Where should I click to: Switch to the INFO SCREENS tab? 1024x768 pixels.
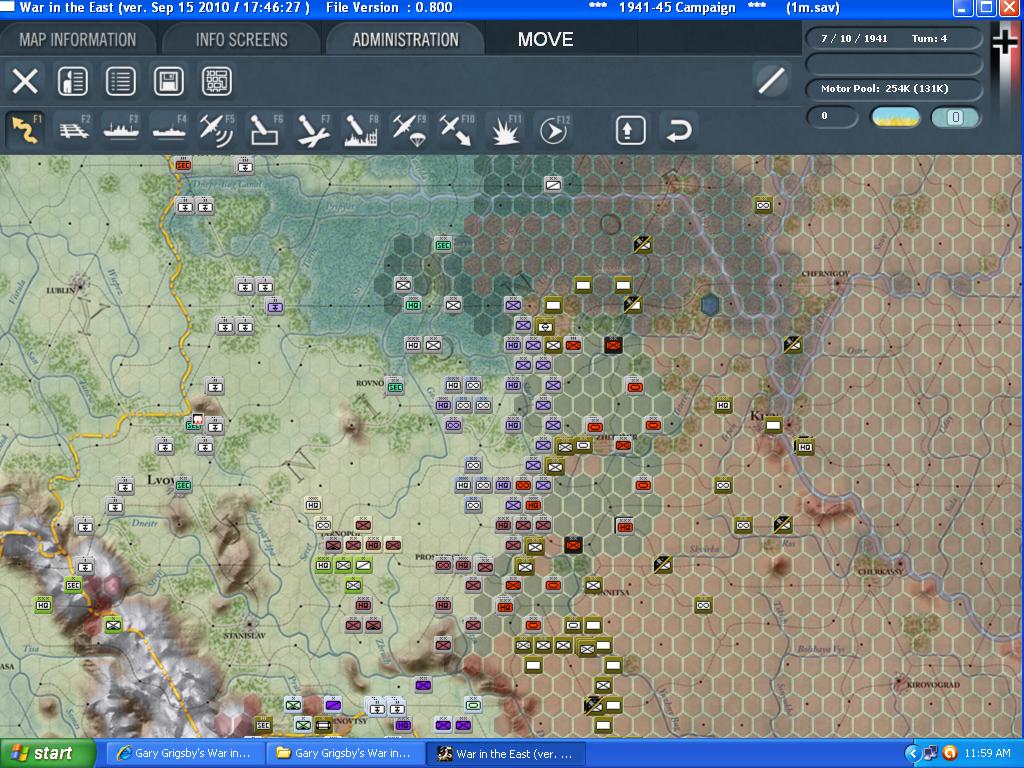[x=242, y=39]
